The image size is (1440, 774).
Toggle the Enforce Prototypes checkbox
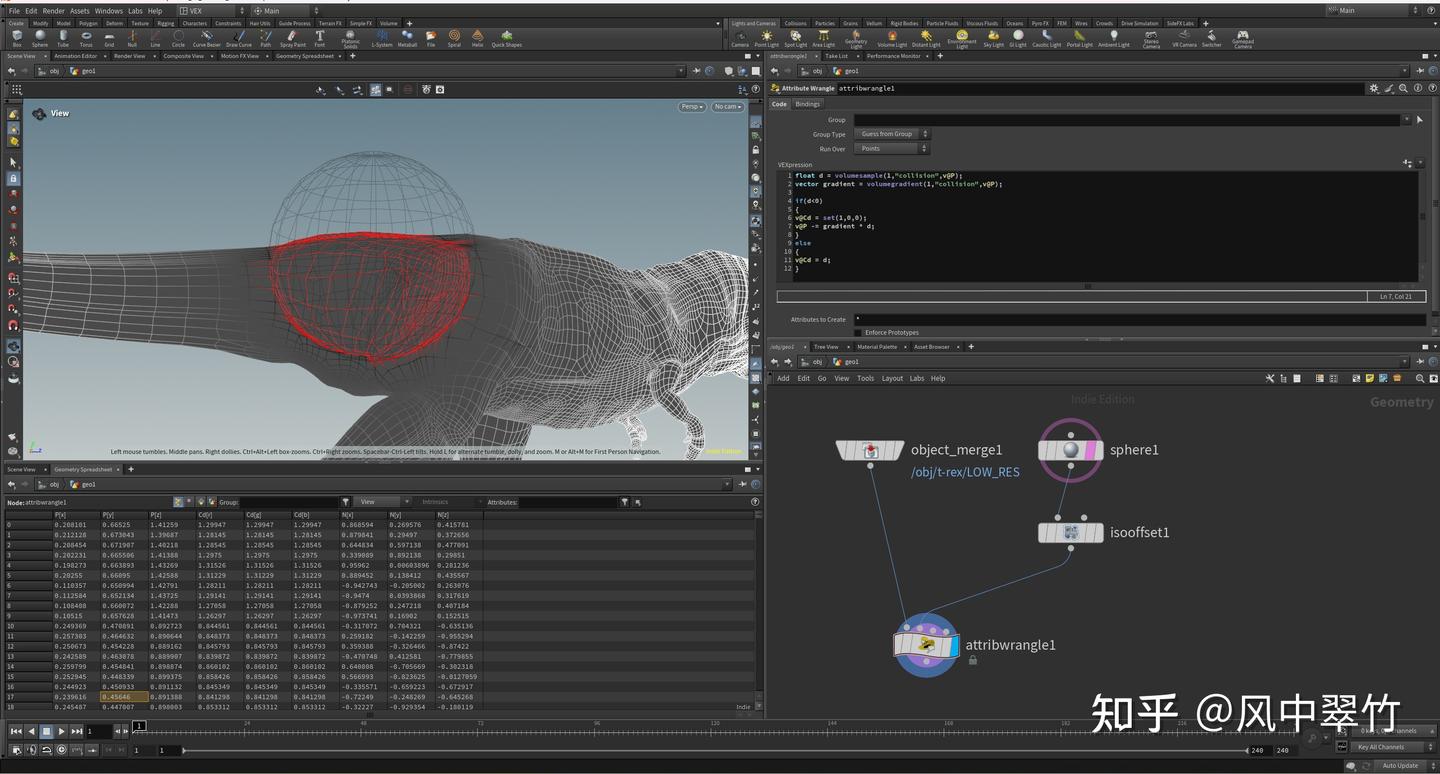(x=858, y=332)
